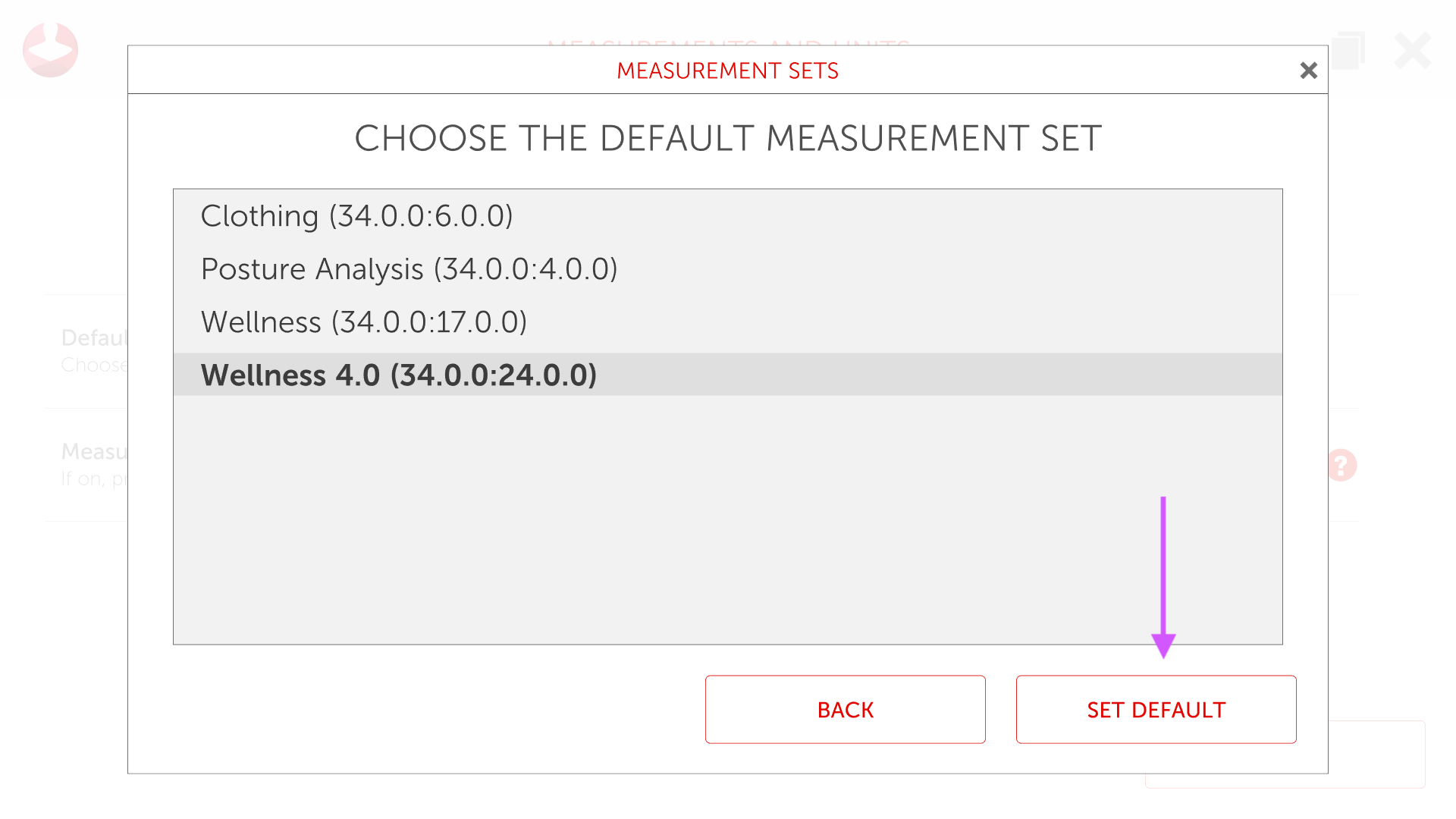Click the MEASUREMENT SETS dialog title

tap(727, 71)
